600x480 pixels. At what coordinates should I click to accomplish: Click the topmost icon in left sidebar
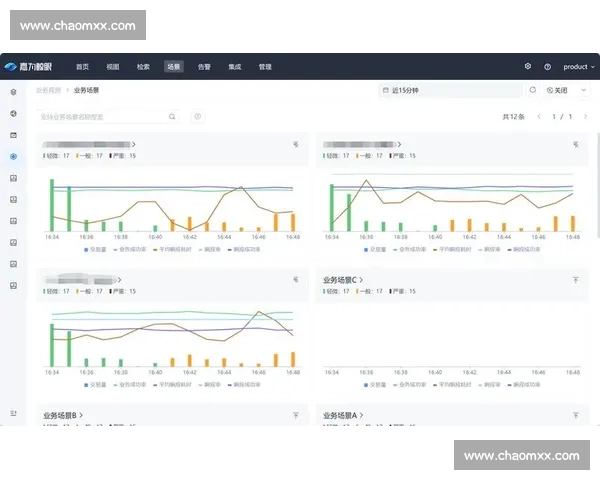pos(13,91)
